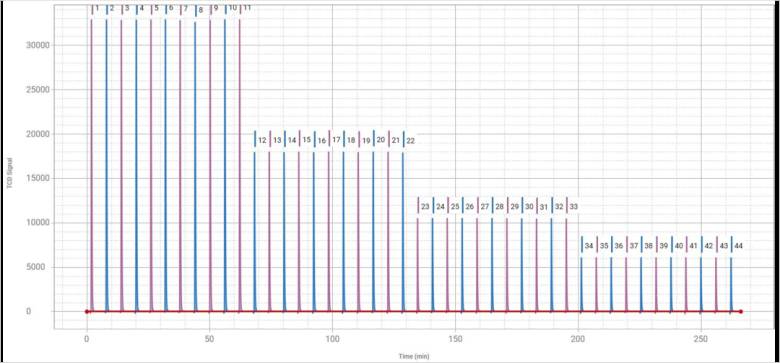
Task: Click peak label 4
Action: click(142, 8)
